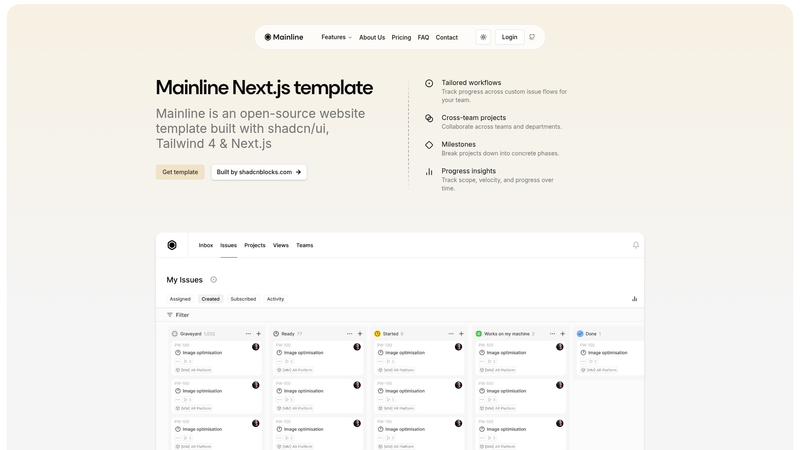Click the circle icon next to My Issues
The width and height of the screenshot is (800, 450).
(214, 280)
